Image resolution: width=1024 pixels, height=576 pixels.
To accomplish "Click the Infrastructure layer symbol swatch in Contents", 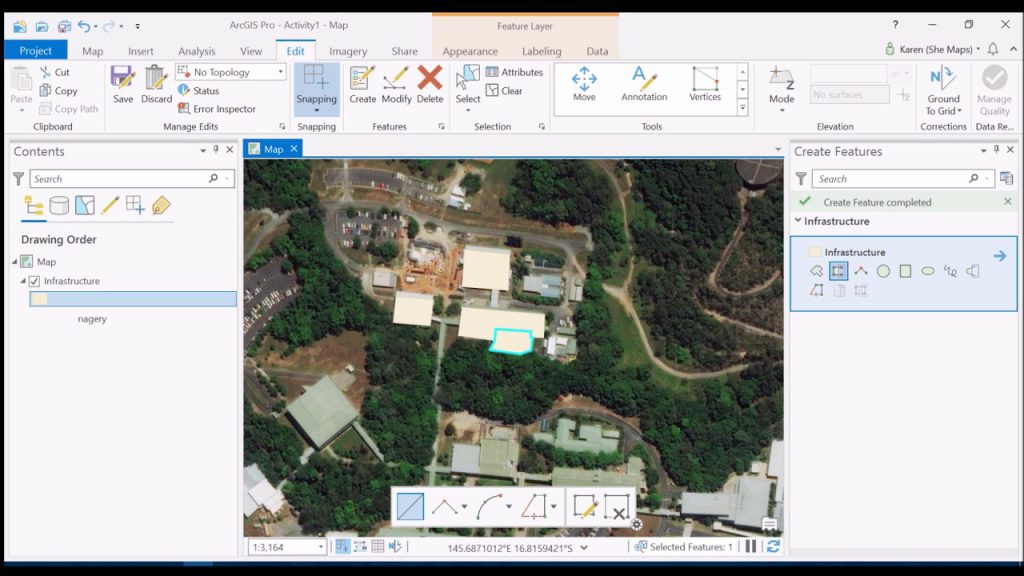I will click(x=40, y=299).
